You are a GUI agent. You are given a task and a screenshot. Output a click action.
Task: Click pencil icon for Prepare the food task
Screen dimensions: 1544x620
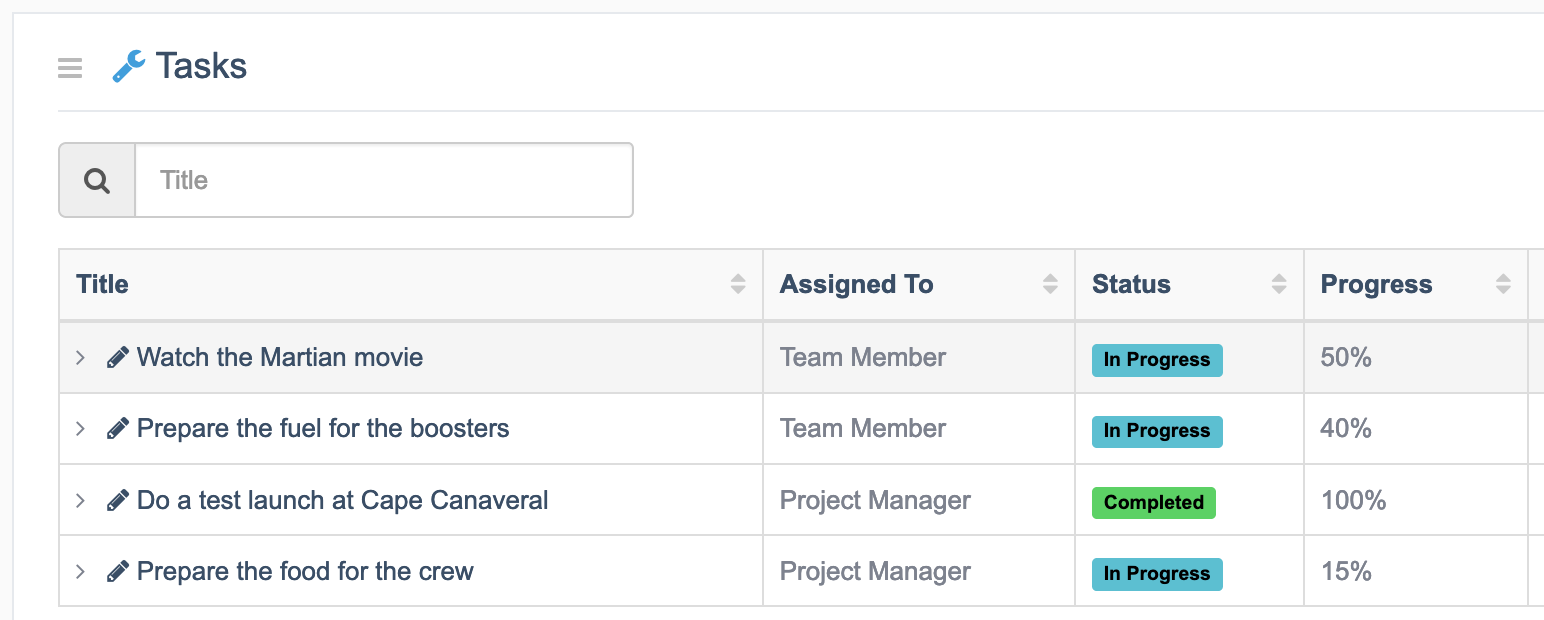click(x=118, y=572)
